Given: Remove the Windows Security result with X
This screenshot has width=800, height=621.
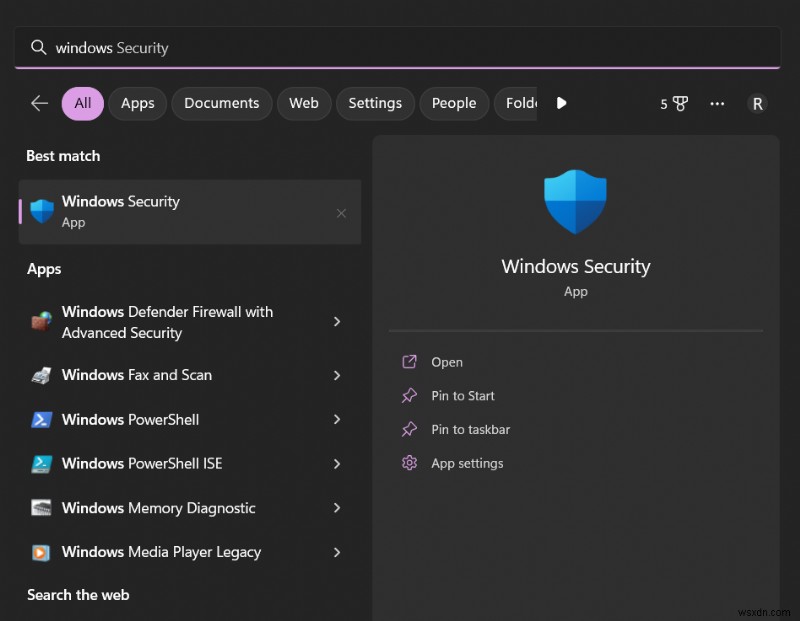Looking at the screenshot, I should pos(341,213).
